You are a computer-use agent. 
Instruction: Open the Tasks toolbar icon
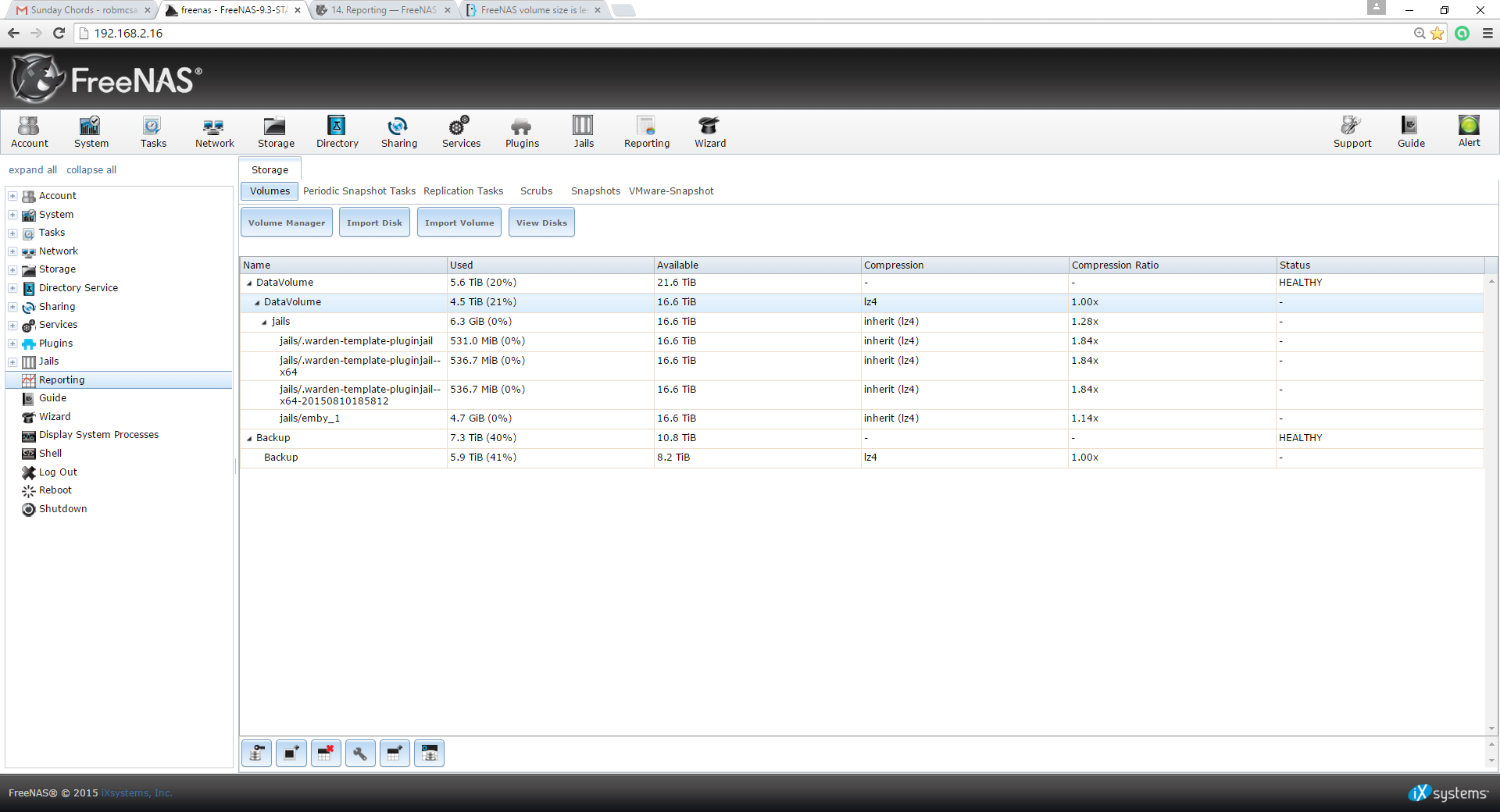153,132
